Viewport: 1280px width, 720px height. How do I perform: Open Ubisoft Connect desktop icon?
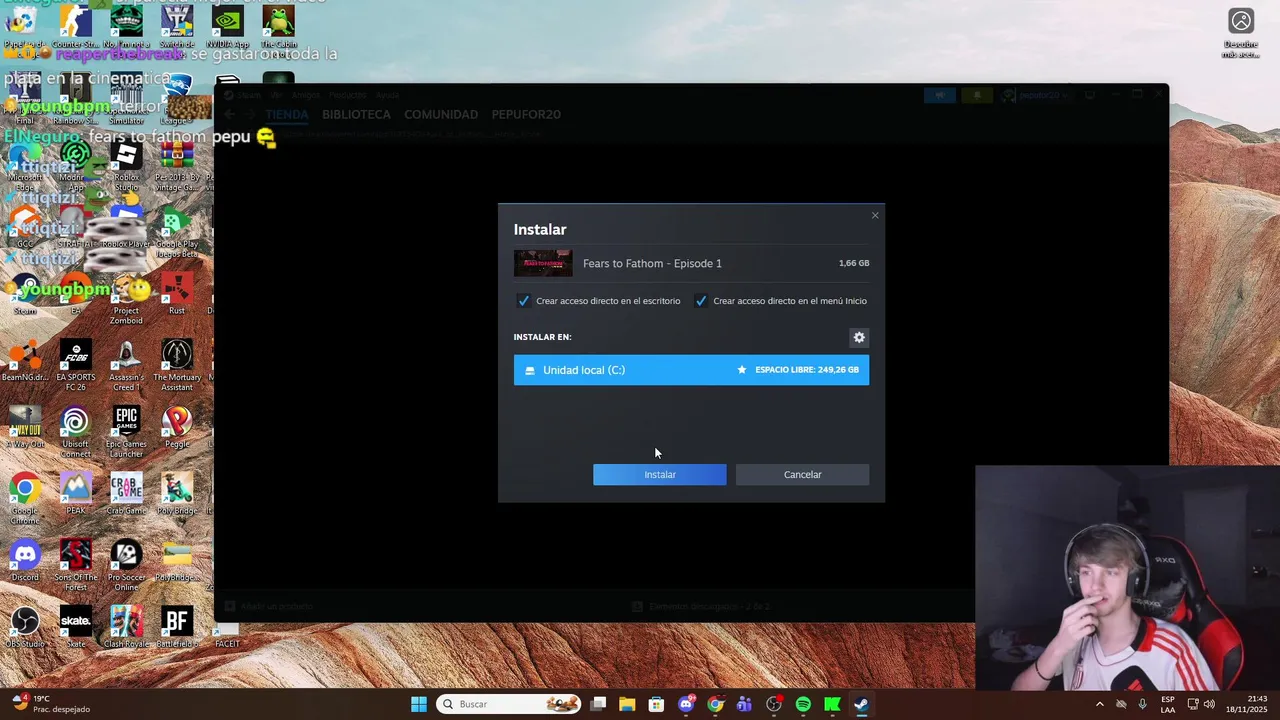click(x=75, y=432)
